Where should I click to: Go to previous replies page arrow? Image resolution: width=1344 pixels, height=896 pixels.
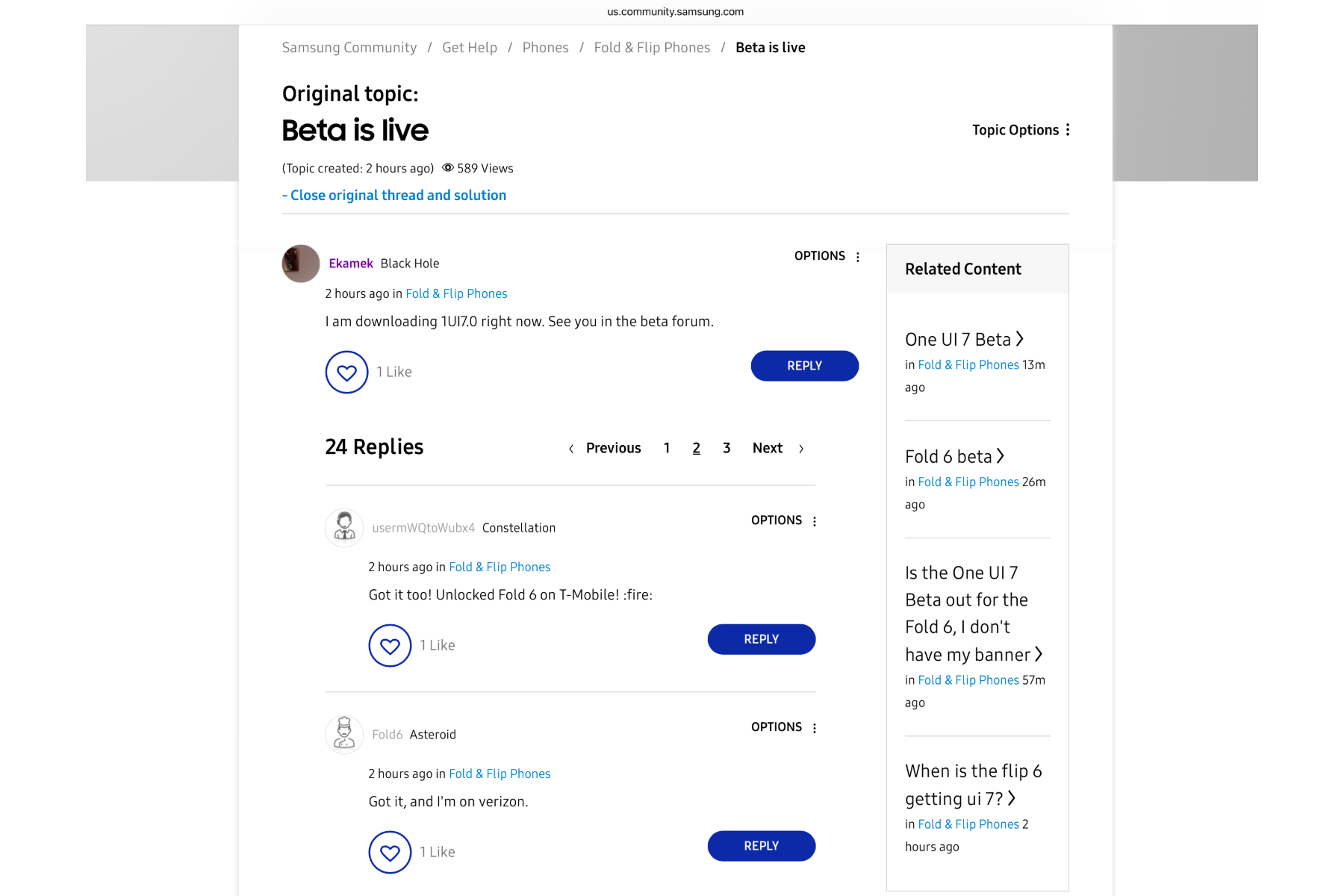tap(571, 449)
